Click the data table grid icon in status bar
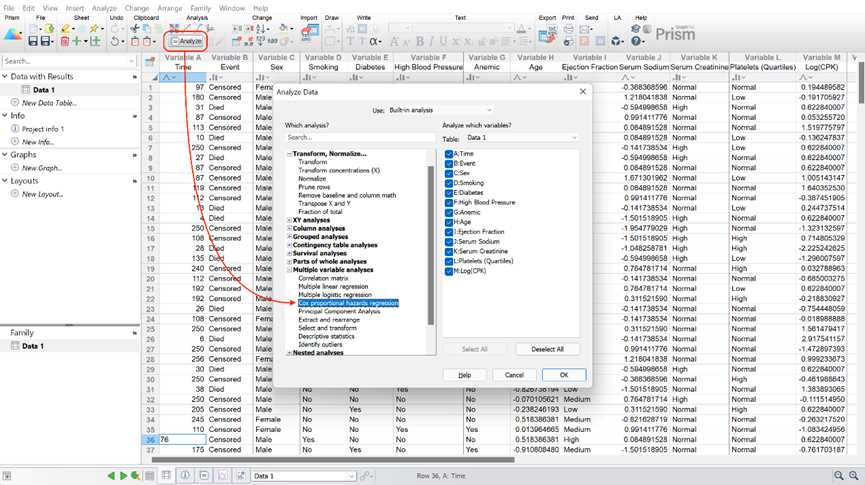Viewport: 865px width, 485px height. tap(167, 476)
